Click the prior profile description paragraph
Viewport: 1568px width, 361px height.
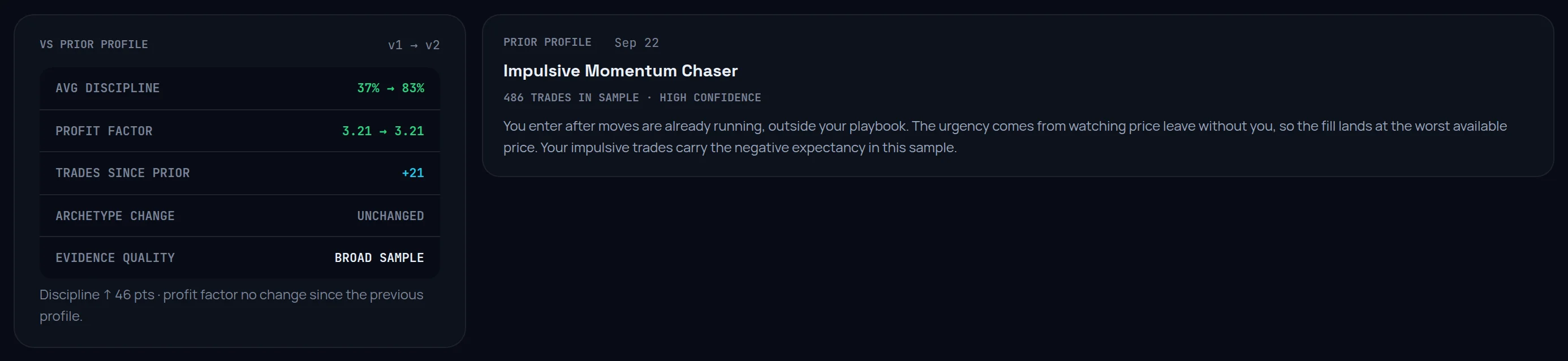coord(1005,137)
